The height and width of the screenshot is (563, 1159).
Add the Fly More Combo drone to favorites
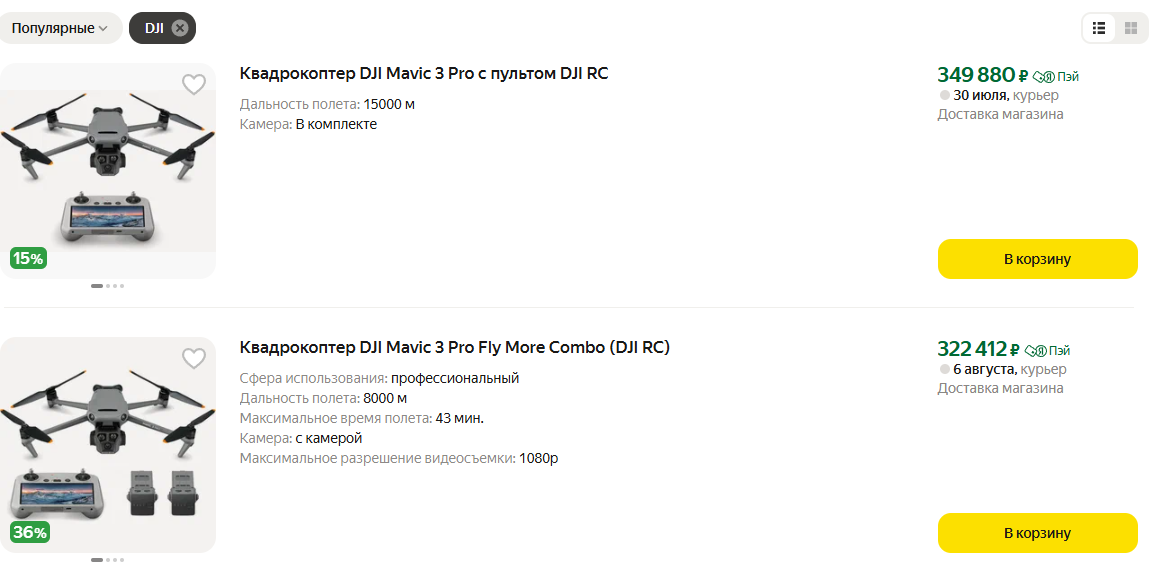click(x=194, y=358)
